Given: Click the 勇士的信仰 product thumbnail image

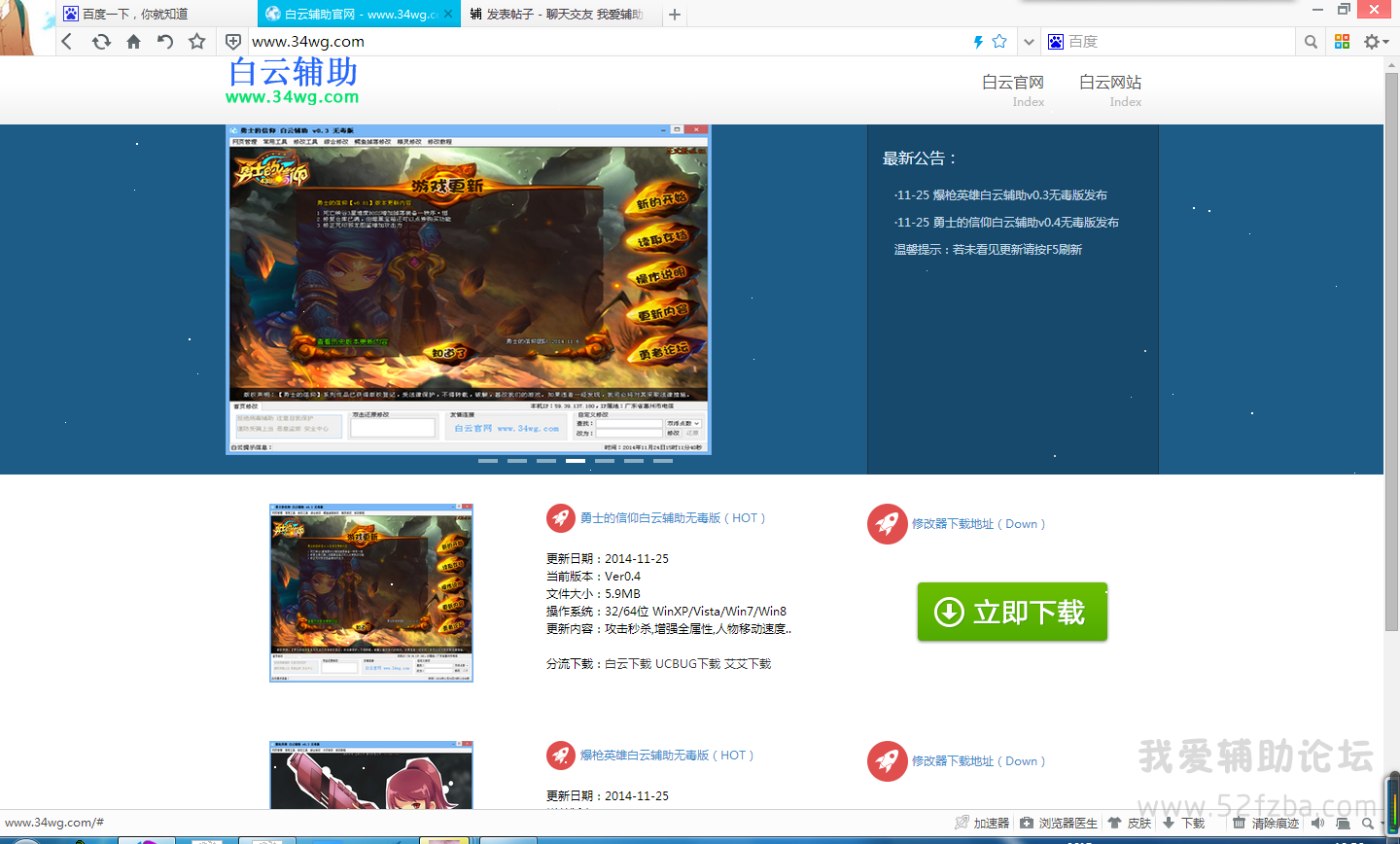Looking at the screenshot, I should tap(371, 593).
